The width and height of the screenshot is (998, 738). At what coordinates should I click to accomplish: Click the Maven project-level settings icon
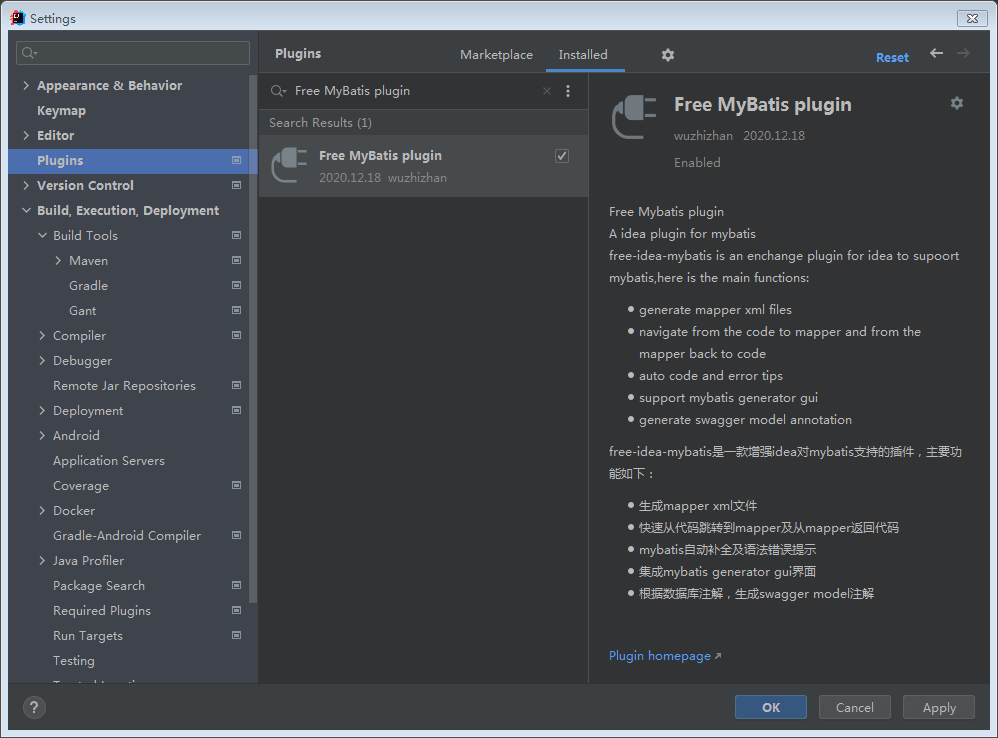coord(236,260)
